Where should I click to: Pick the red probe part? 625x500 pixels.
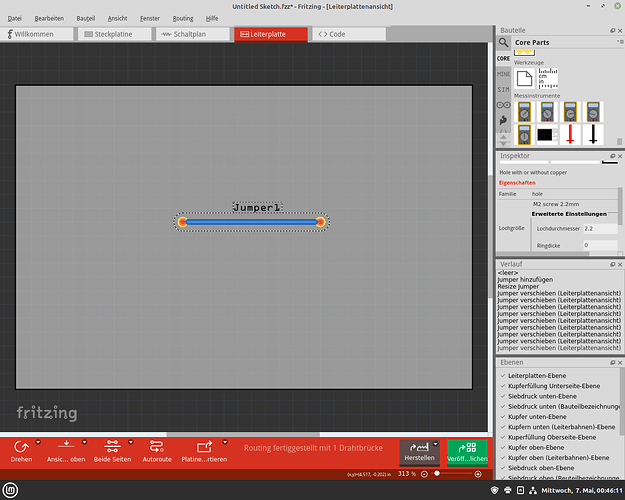click(570, 134)
